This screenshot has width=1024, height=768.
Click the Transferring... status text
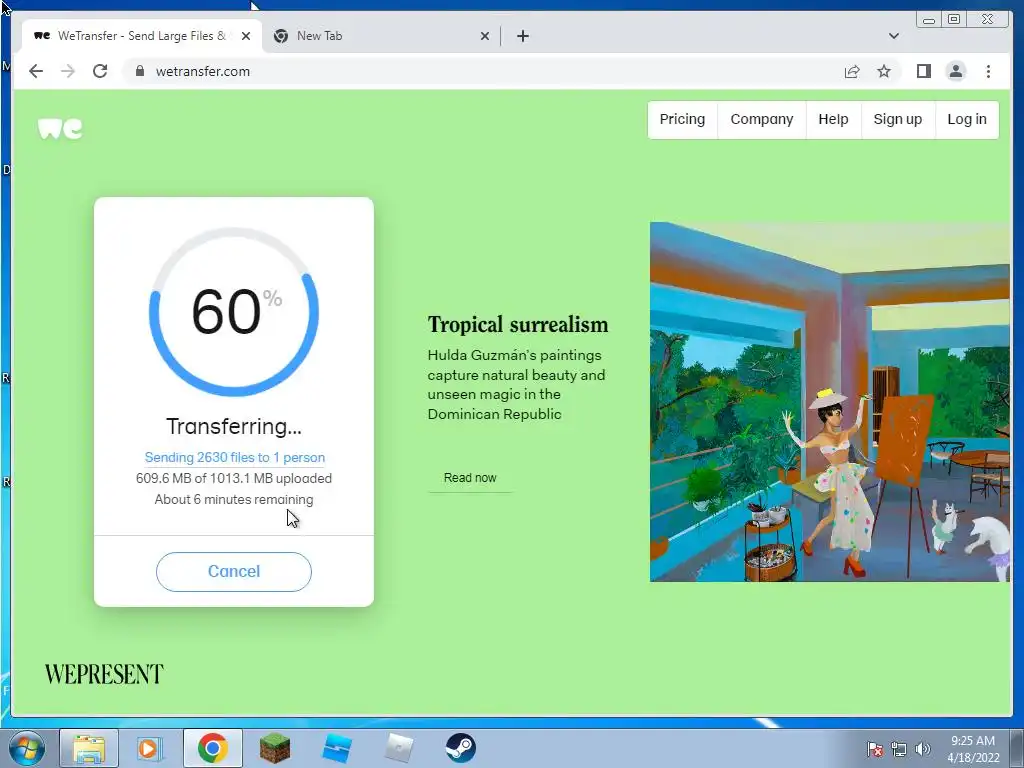(234, 426)
